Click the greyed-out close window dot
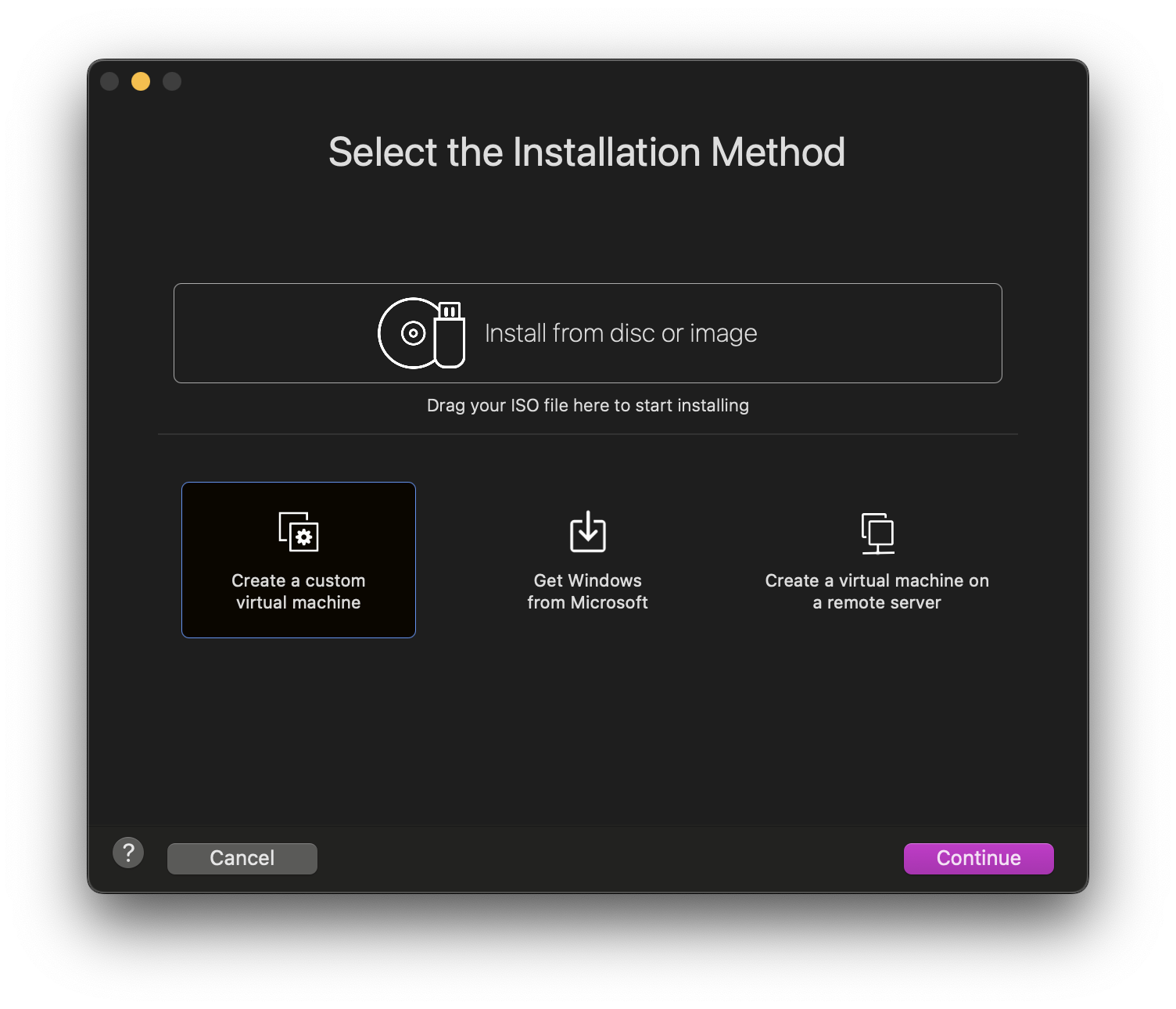This screenshot has height=1009, width=1176. click(109, 81)
